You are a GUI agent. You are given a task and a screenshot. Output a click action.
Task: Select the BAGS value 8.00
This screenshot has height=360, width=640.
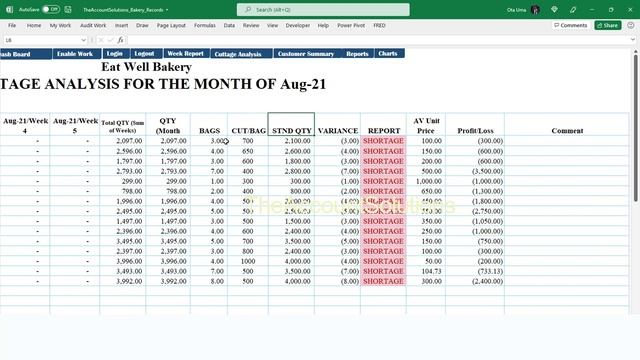click(209, 281)
